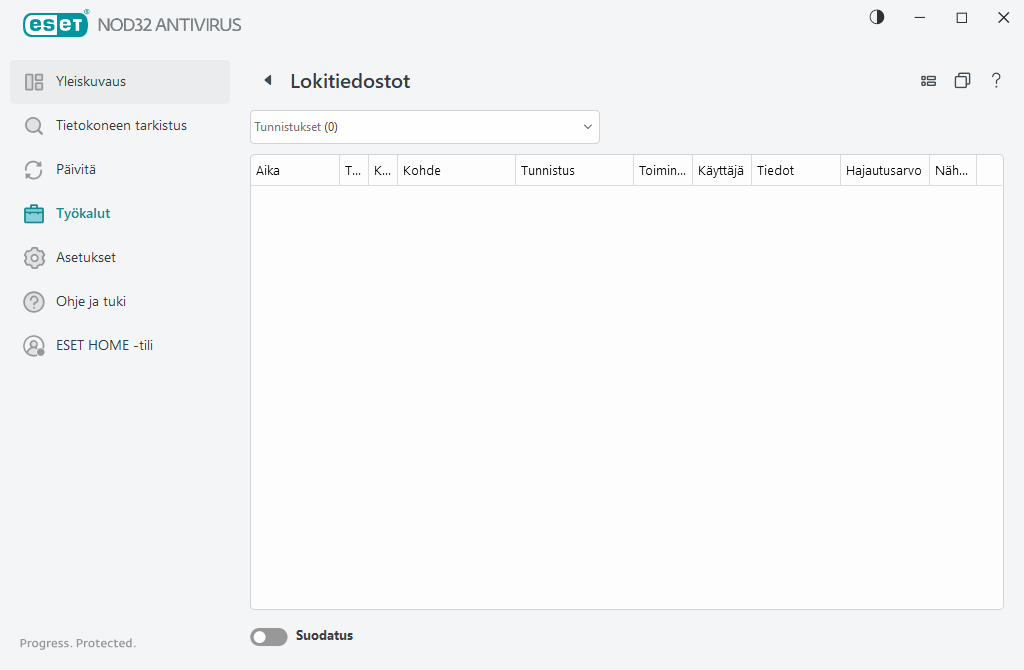Image resolution: width=1024 pixels, height=670 pixels.
Task: Click the Kohde column header
Action: pyautogui.click(x=422, y=170)
